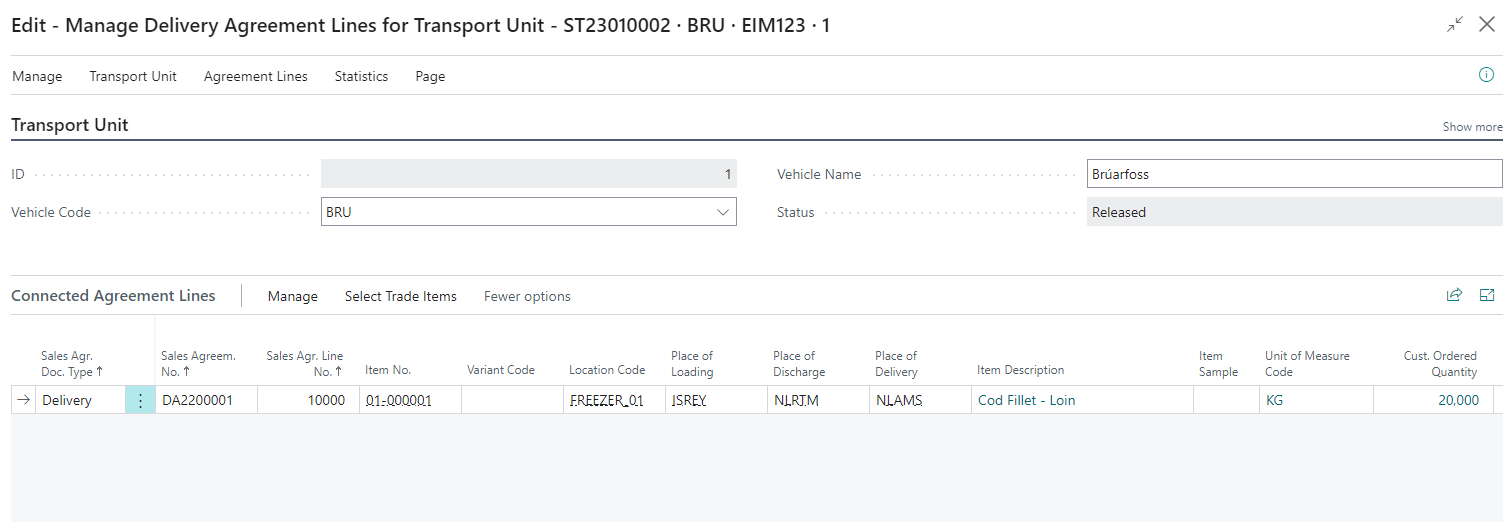1504x522 pixels.
Task: Click the Vehicle Name input field
Action: [1294, 174]
